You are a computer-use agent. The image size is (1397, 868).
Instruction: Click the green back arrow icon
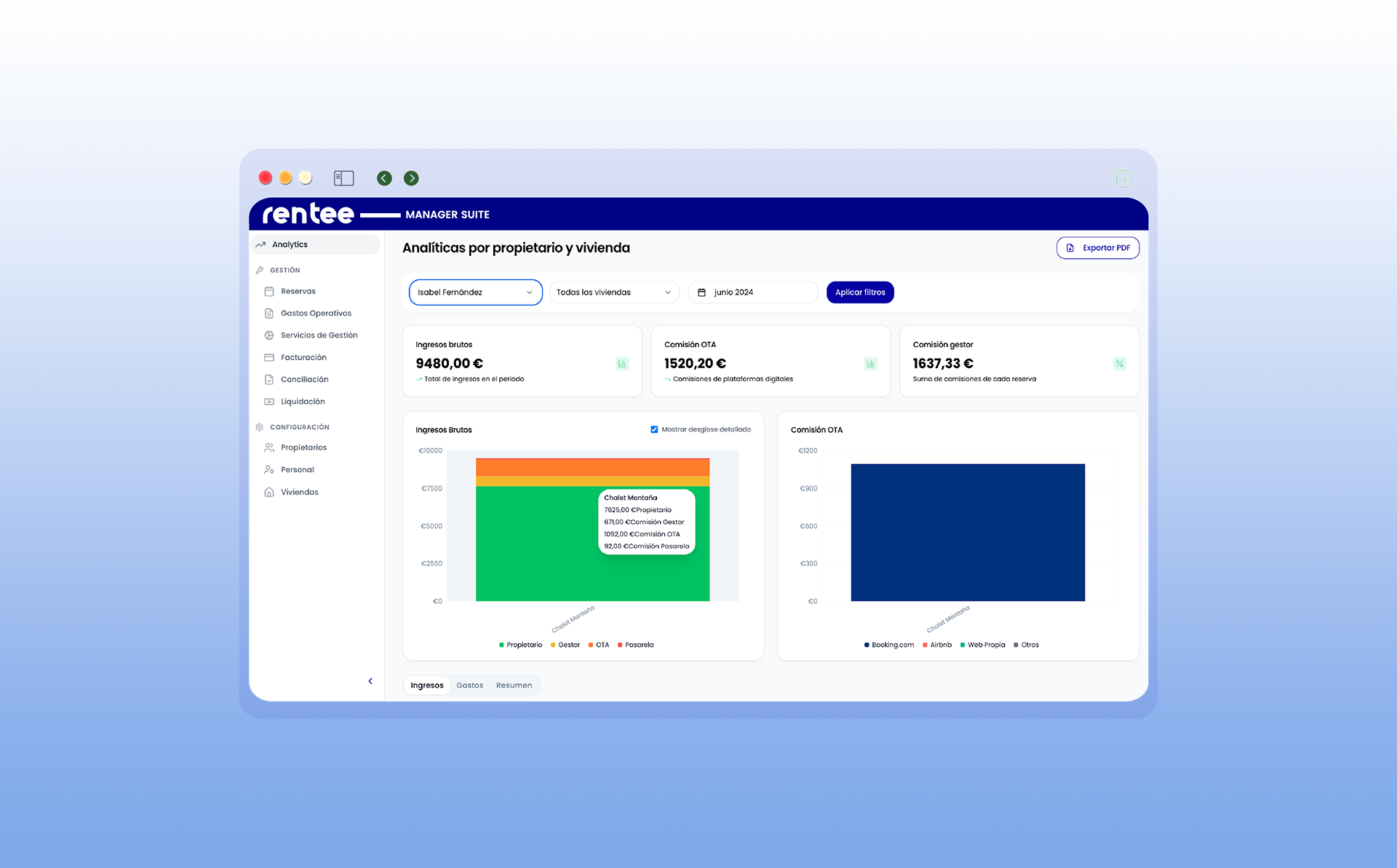(384, 178)
